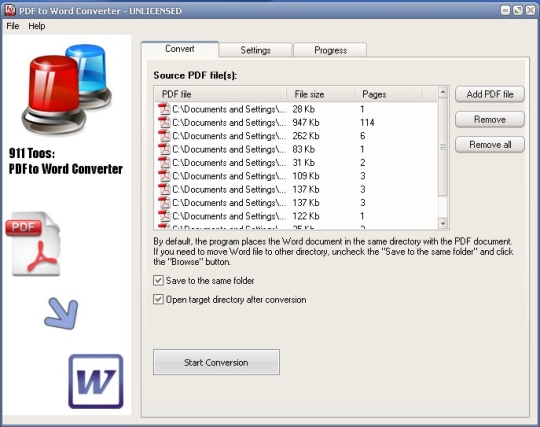Sort by the Pages column header
Image resolution: width=540 pixels, height=427 pixels.
click(388, 94)
